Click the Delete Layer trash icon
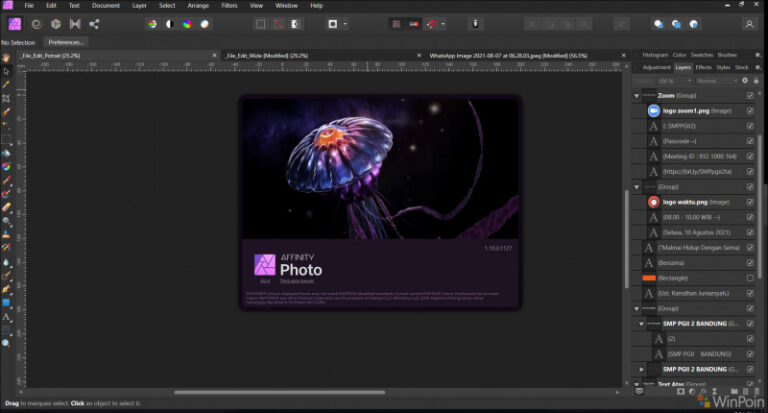 point(757,391)
